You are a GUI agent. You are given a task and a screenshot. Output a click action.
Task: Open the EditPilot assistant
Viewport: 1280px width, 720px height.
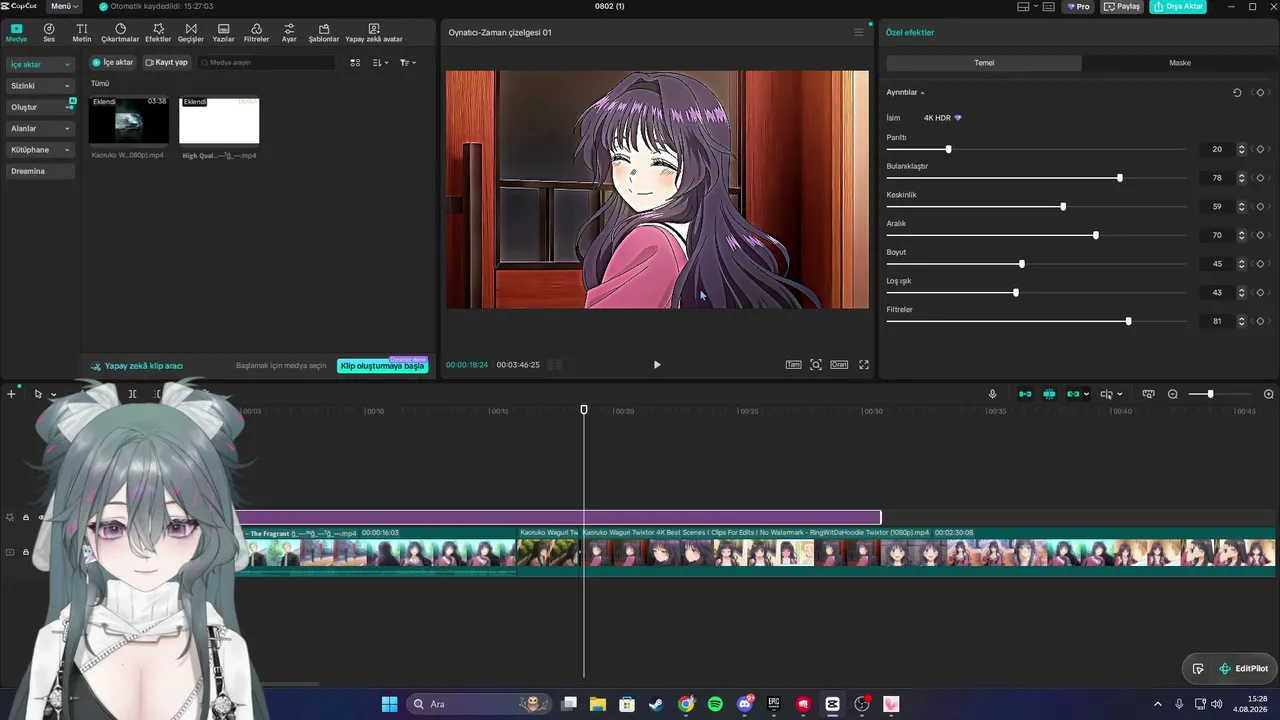click(1242, 669)
